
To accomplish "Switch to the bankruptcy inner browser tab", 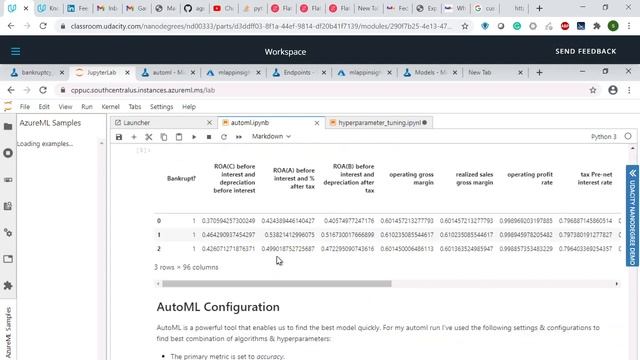I will (37, 72).
